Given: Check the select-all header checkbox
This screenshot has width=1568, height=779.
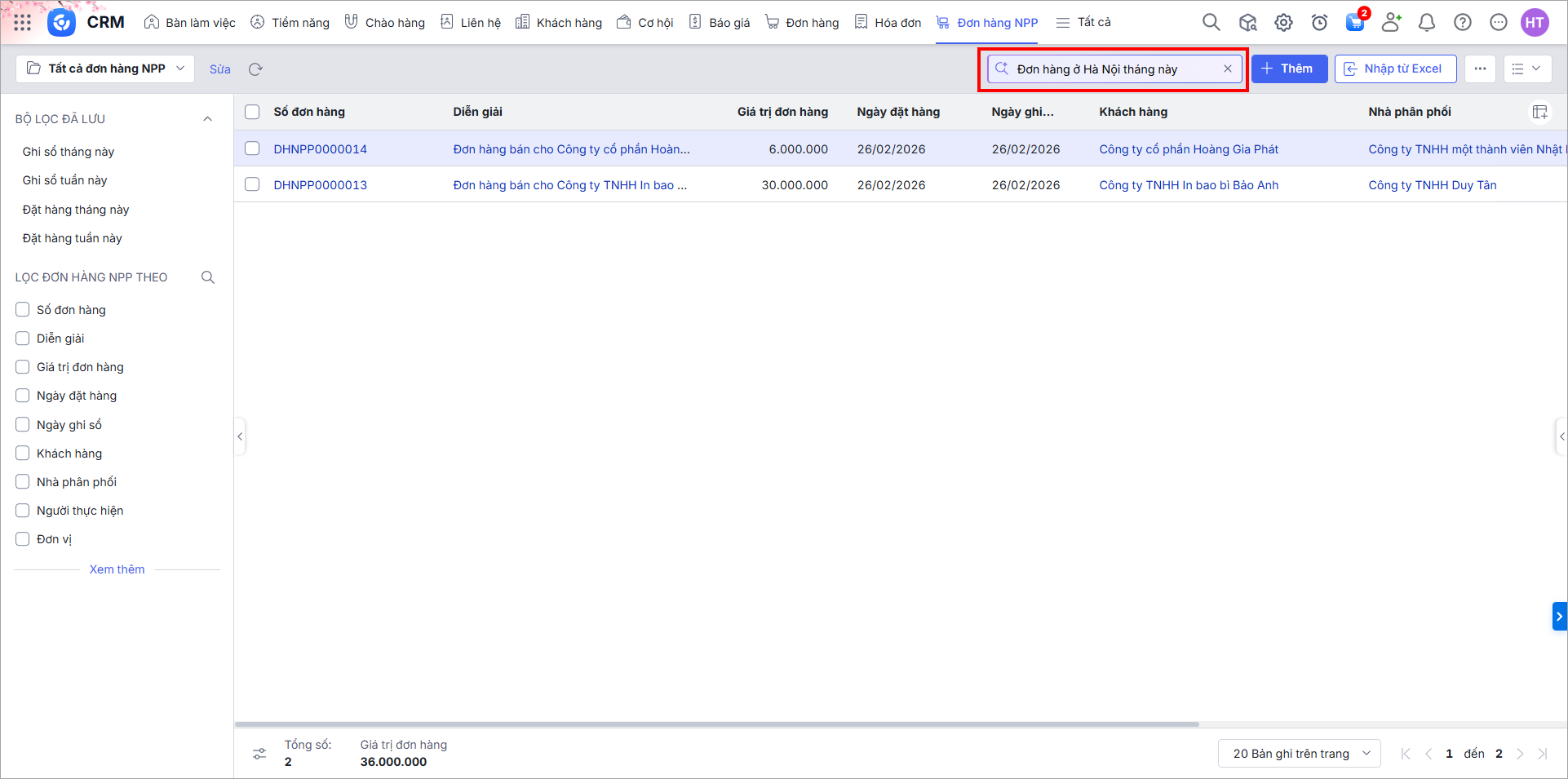Looking at the screenshot, I should tap(252, 113).
